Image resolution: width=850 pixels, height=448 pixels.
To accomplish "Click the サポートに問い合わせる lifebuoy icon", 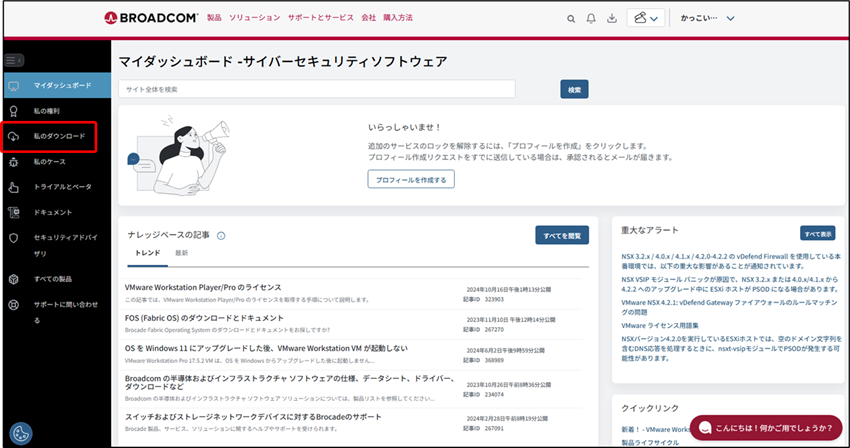I will (x=14, y=305).
